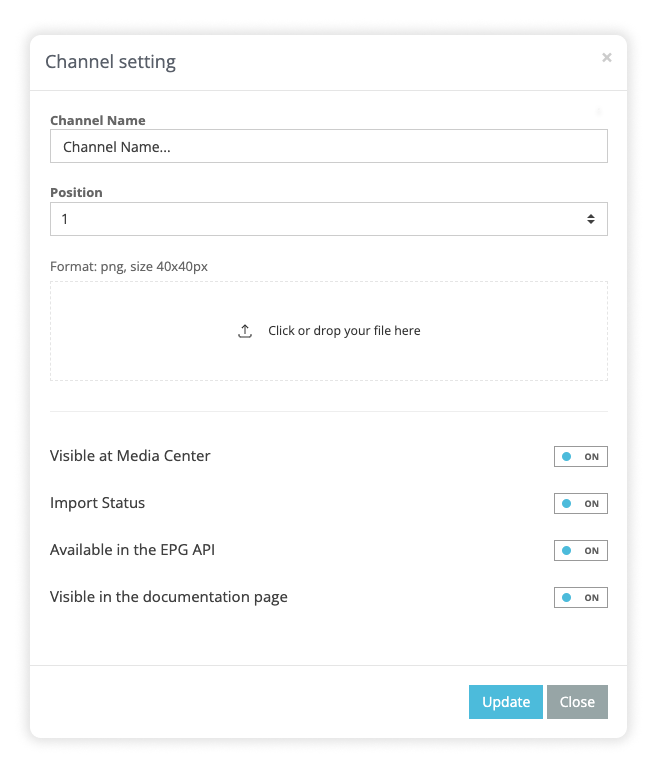This screenshot has height=773, width=657.
Task: Dismiss dialog using the X icon
Action: (x=607, y=58)
